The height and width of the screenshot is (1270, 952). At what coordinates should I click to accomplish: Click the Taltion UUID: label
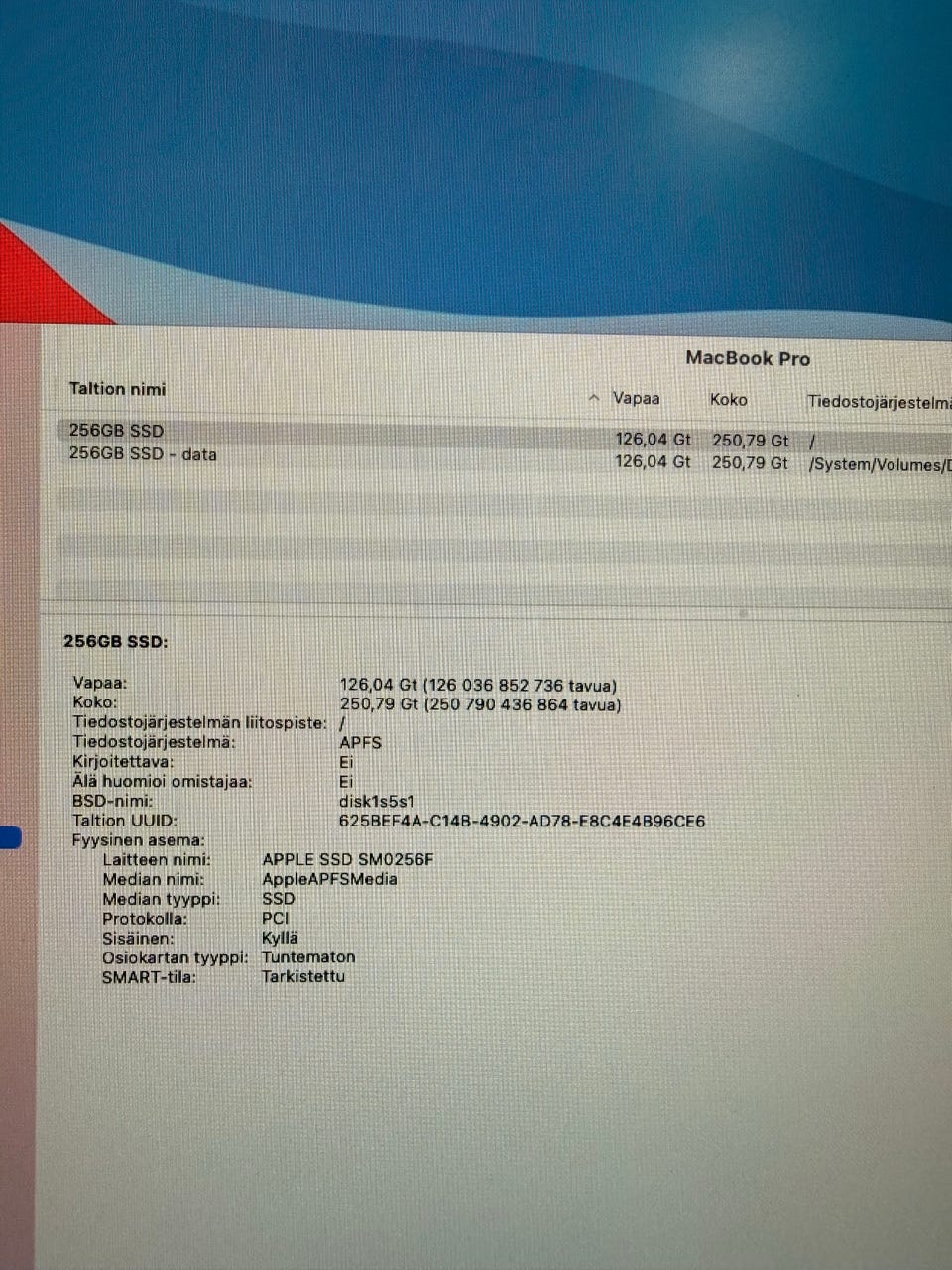click(x=125, y=821)
